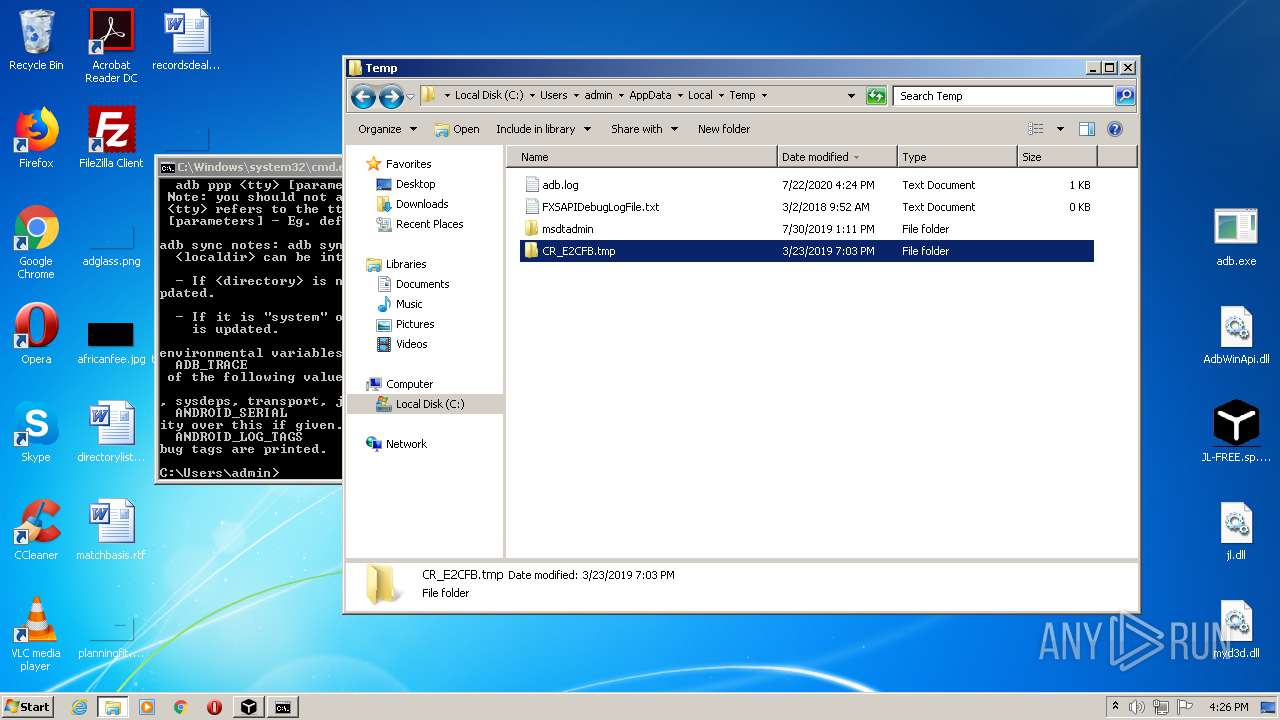Screen dimensions: 1280x720
Task: Sort files by Name column
Action: click(x=642, y=157)
